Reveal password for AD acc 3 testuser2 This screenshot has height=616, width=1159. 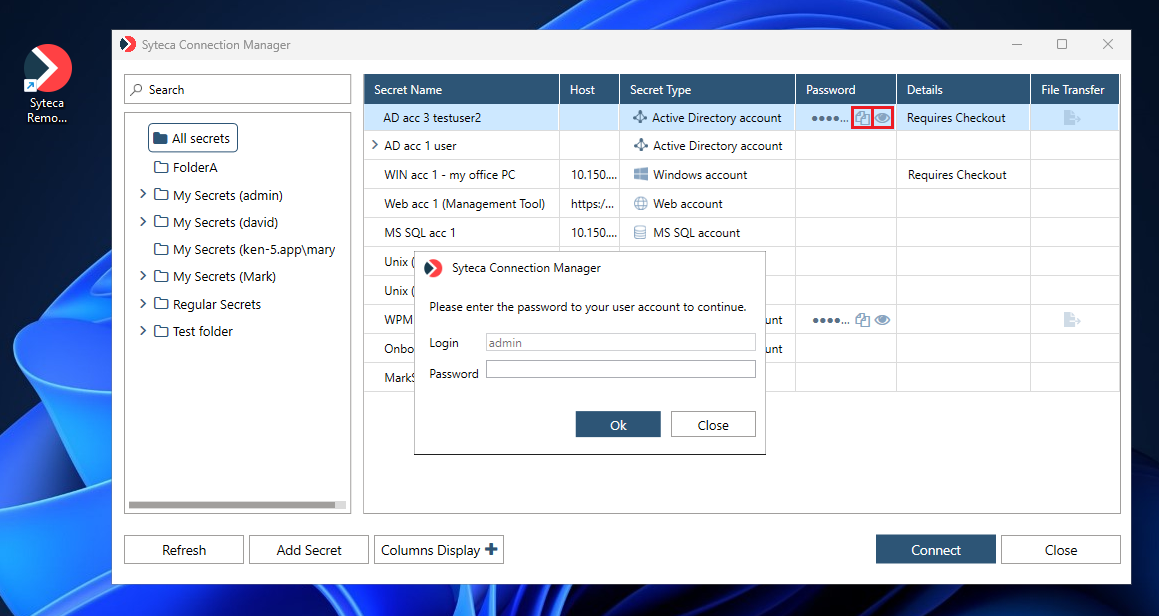883,118
